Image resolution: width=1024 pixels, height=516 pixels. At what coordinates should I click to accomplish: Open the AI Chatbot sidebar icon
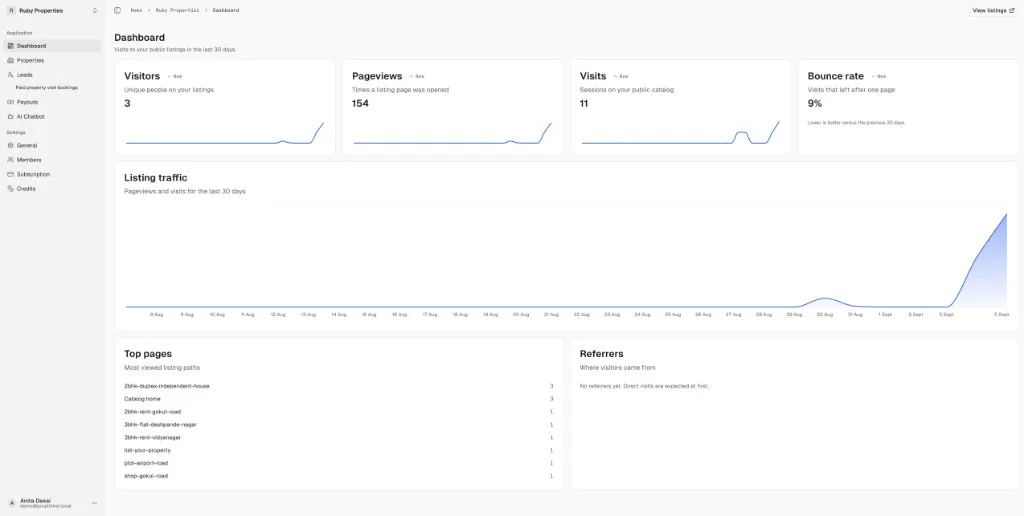10,116
